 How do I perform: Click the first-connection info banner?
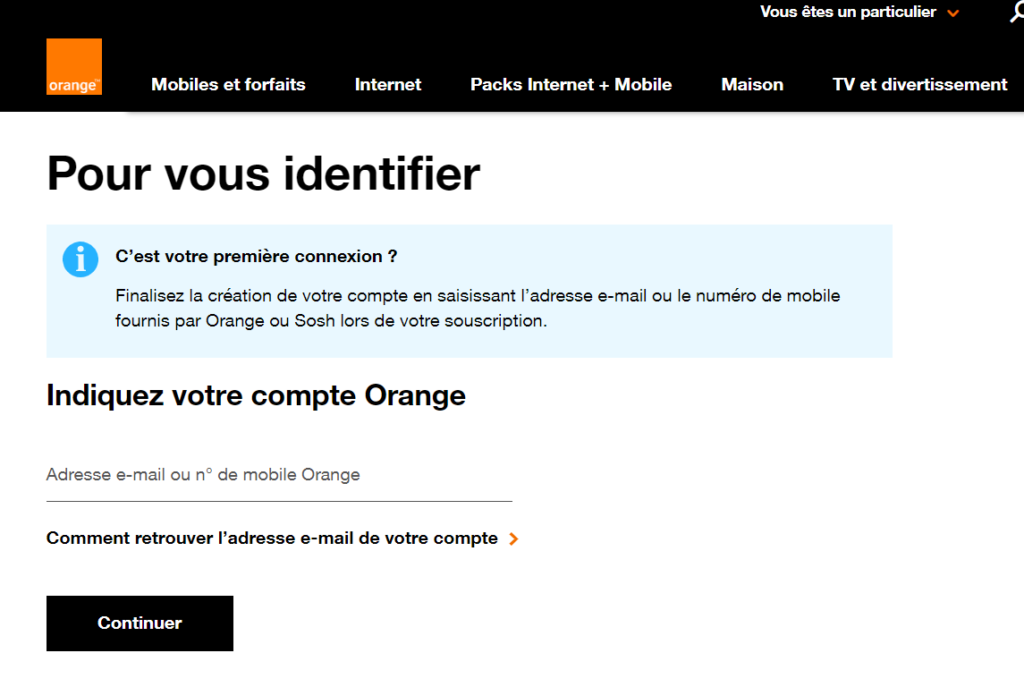(468, 290)
